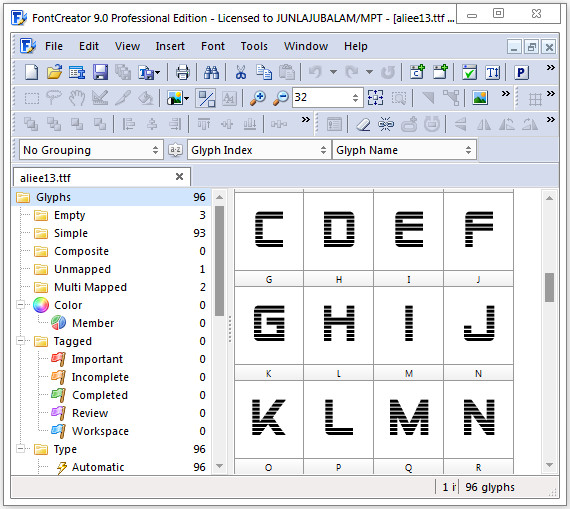Screen dimensions: 570x509
Task: Expand the main toolbar overflow chevron
Action: click(551, 68)
